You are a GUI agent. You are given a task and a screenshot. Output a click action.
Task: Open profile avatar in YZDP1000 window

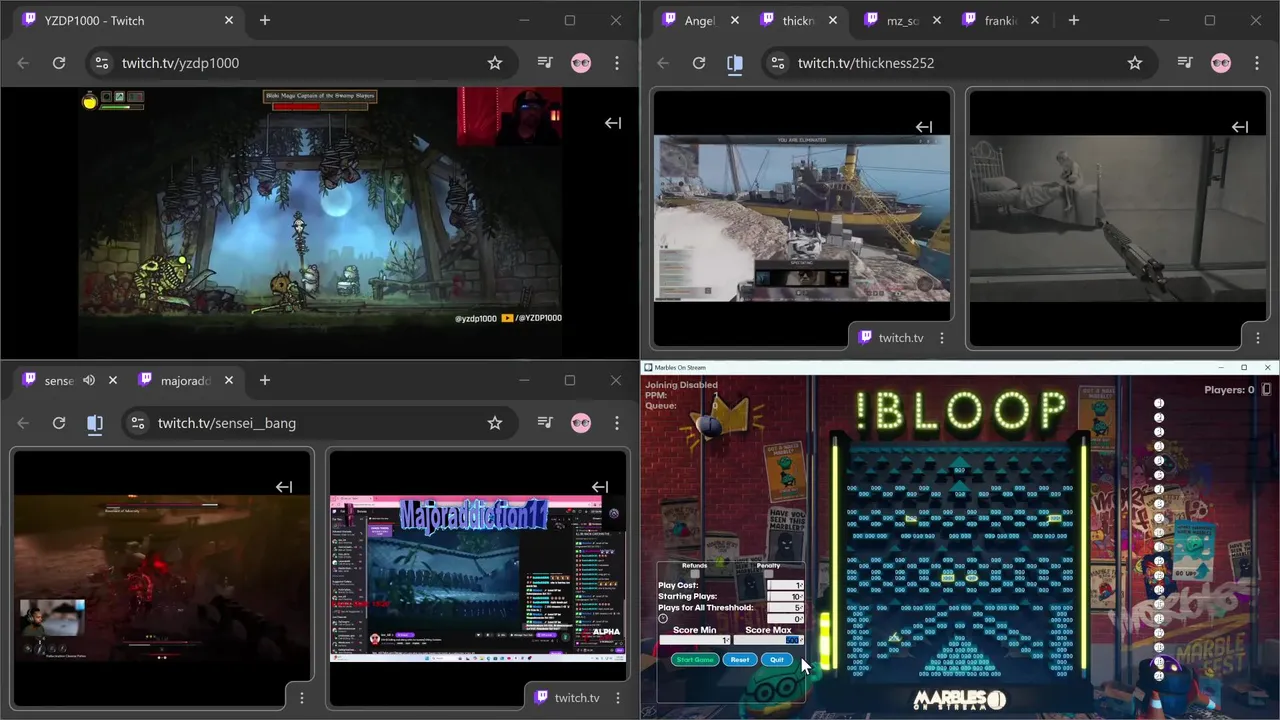581,63
